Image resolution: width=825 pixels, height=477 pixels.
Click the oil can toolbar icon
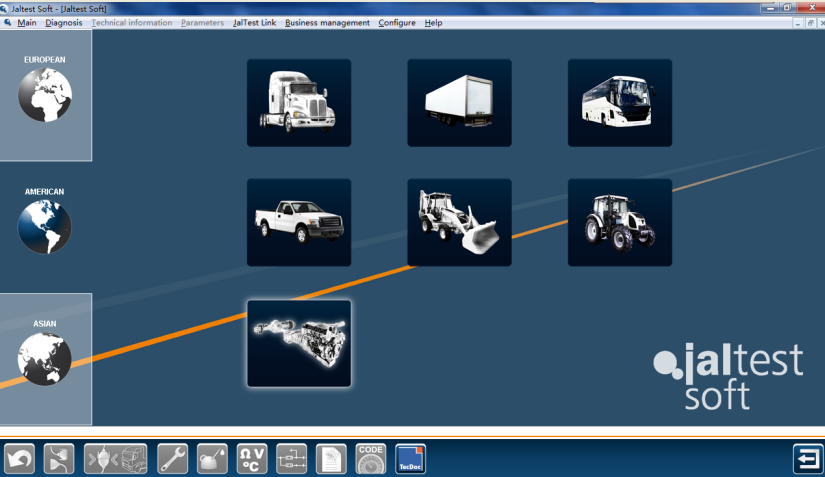coord(212,459)
